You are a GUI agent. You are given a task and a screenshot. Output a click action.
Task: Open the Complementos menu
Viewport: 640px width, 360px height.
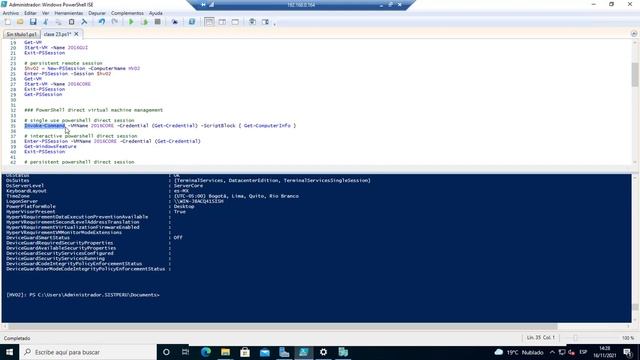127,13
